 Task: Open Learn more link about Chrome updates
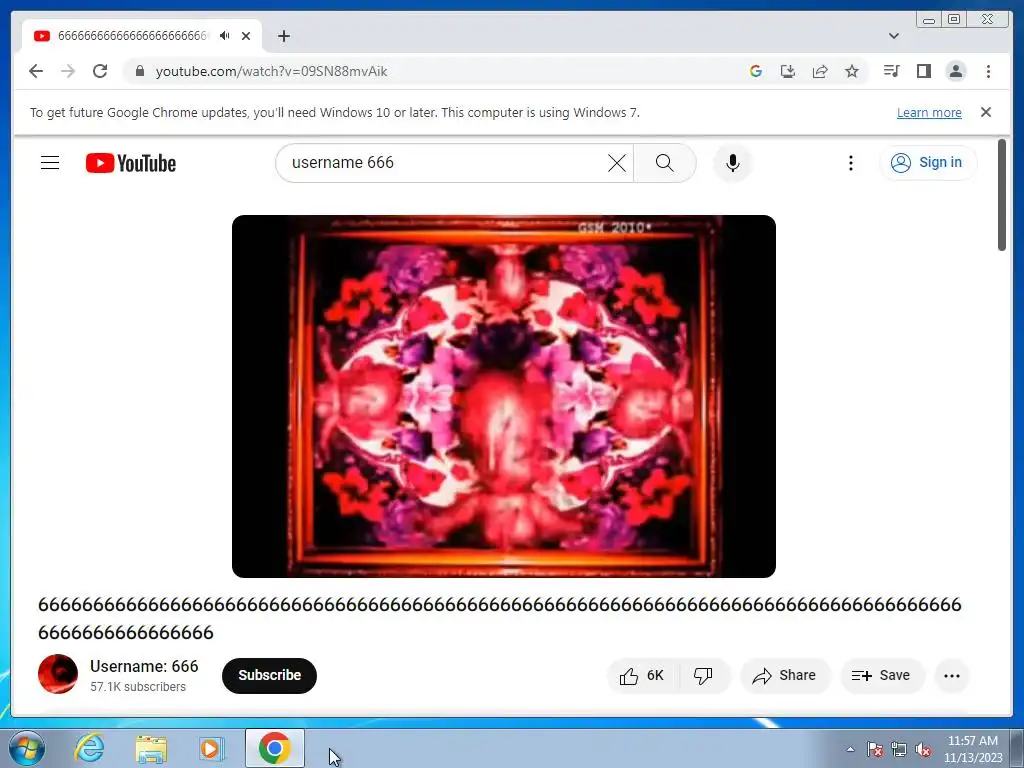(x=929, y=112)
